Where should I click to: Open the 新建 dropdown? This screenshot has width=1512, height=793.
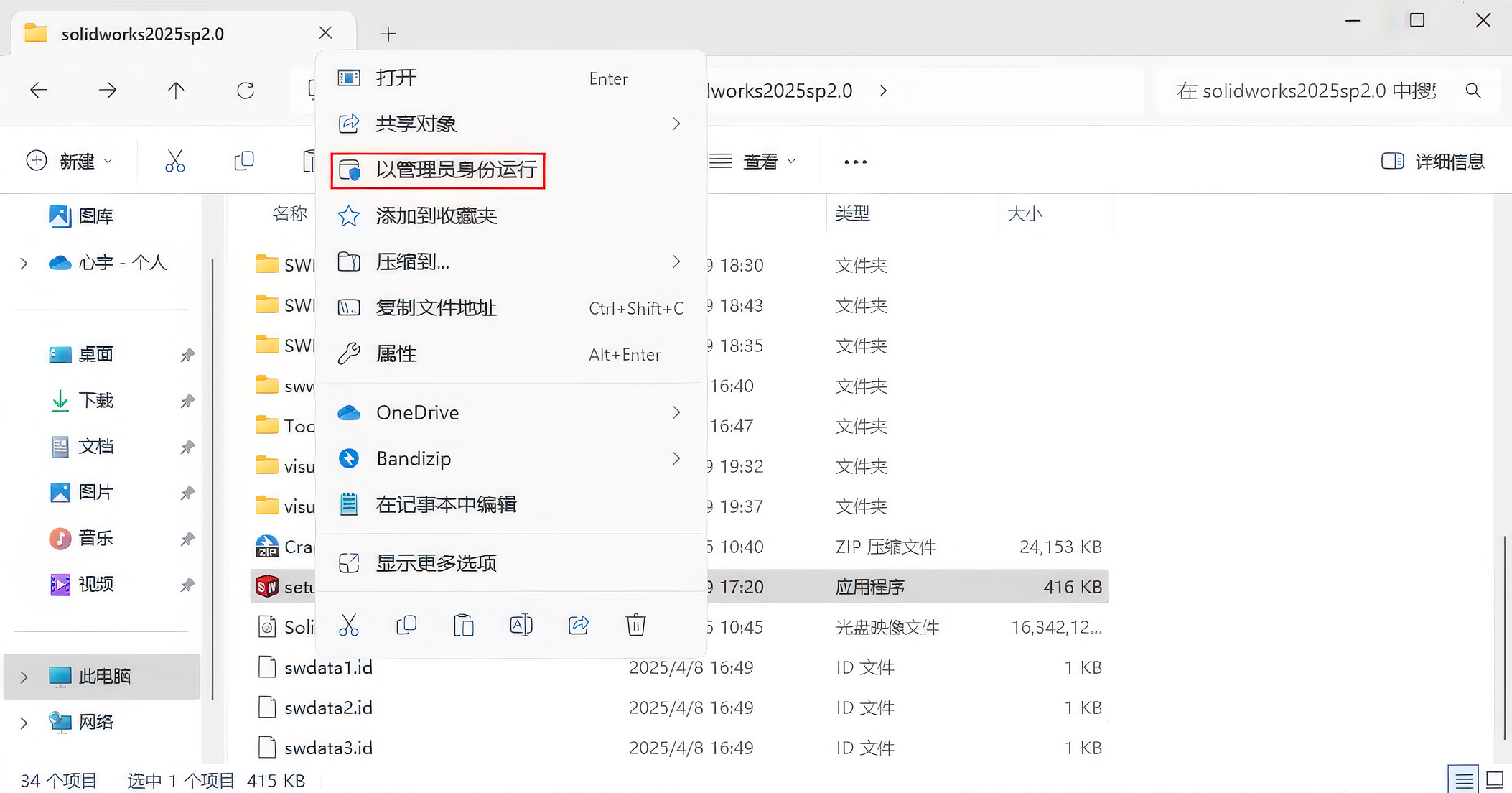[x=69, y=161]
